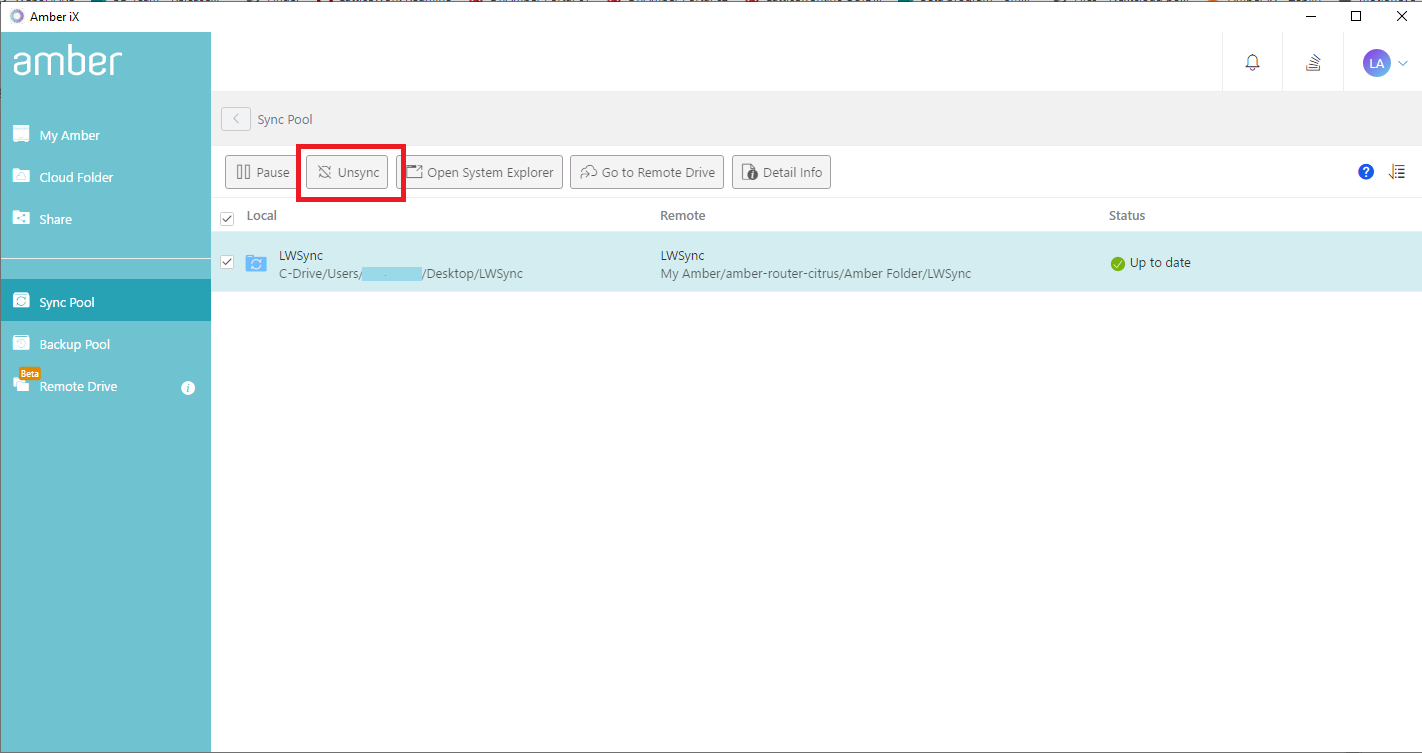Open Detail Info
This screenshot has height=753, width=1422.
(782, 172)
